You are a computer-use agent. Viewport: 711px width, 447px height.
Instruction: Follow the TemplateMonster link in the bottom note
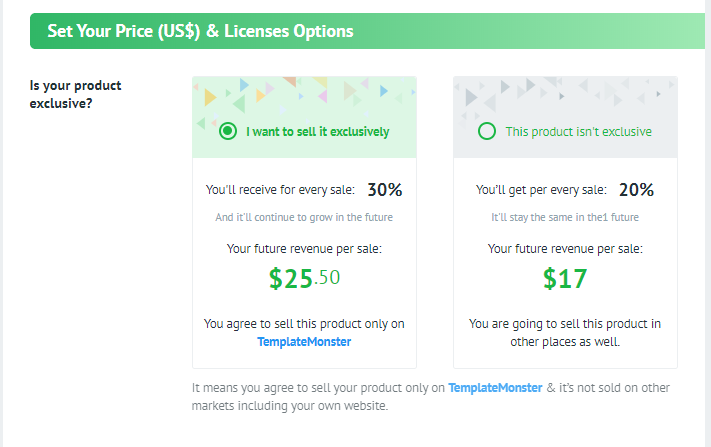495,387
